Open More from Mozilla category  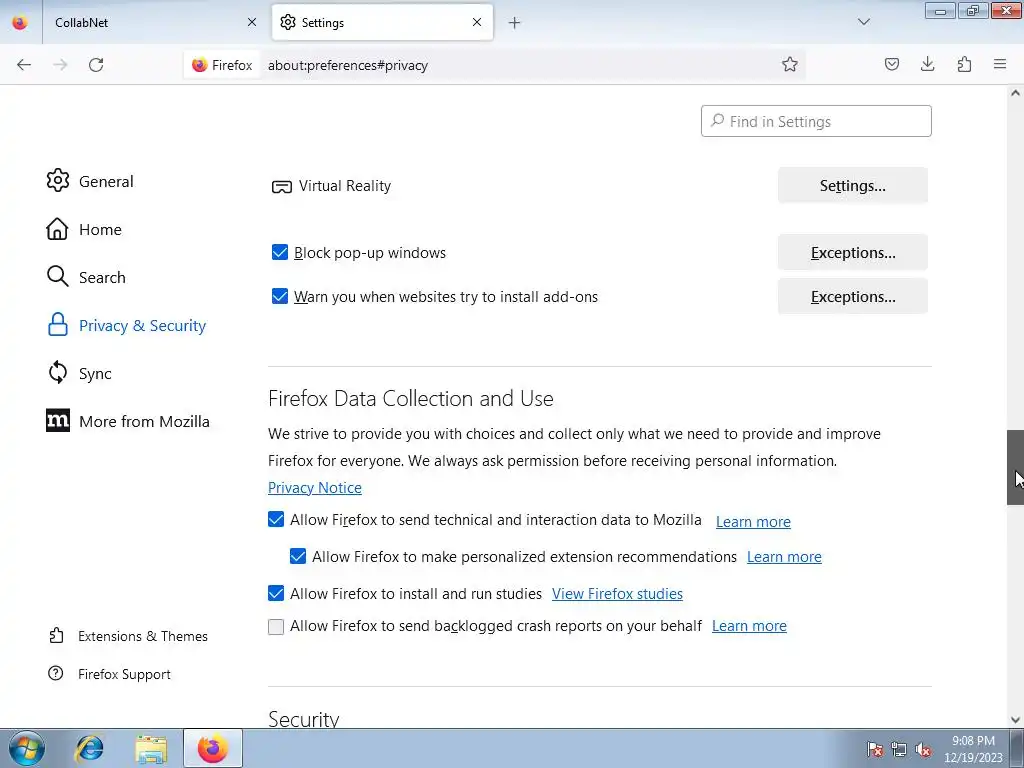pos(128,421)
